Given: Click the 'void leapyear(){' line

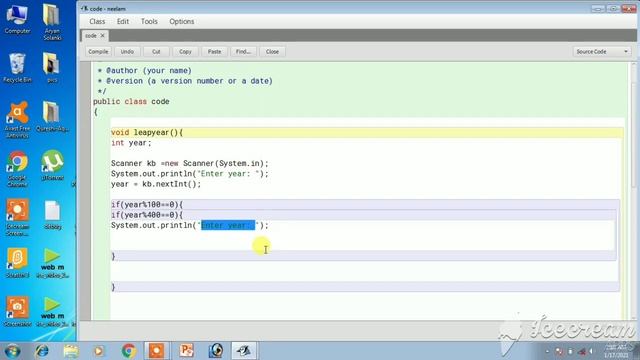Looking at the screenshot, I should [x=147, y=133].
